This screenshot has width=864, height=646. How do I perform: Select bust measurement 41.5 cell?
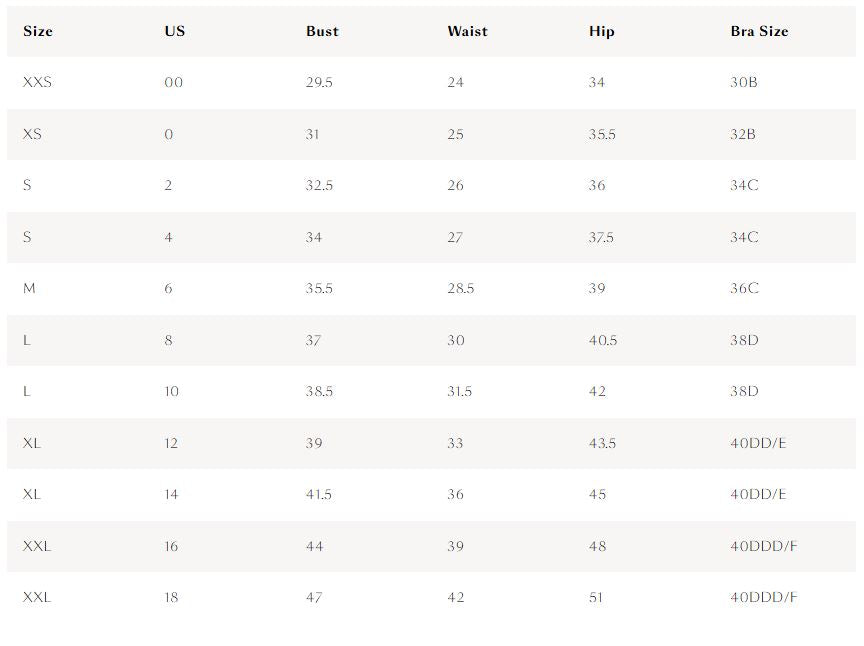coord(319,494)
